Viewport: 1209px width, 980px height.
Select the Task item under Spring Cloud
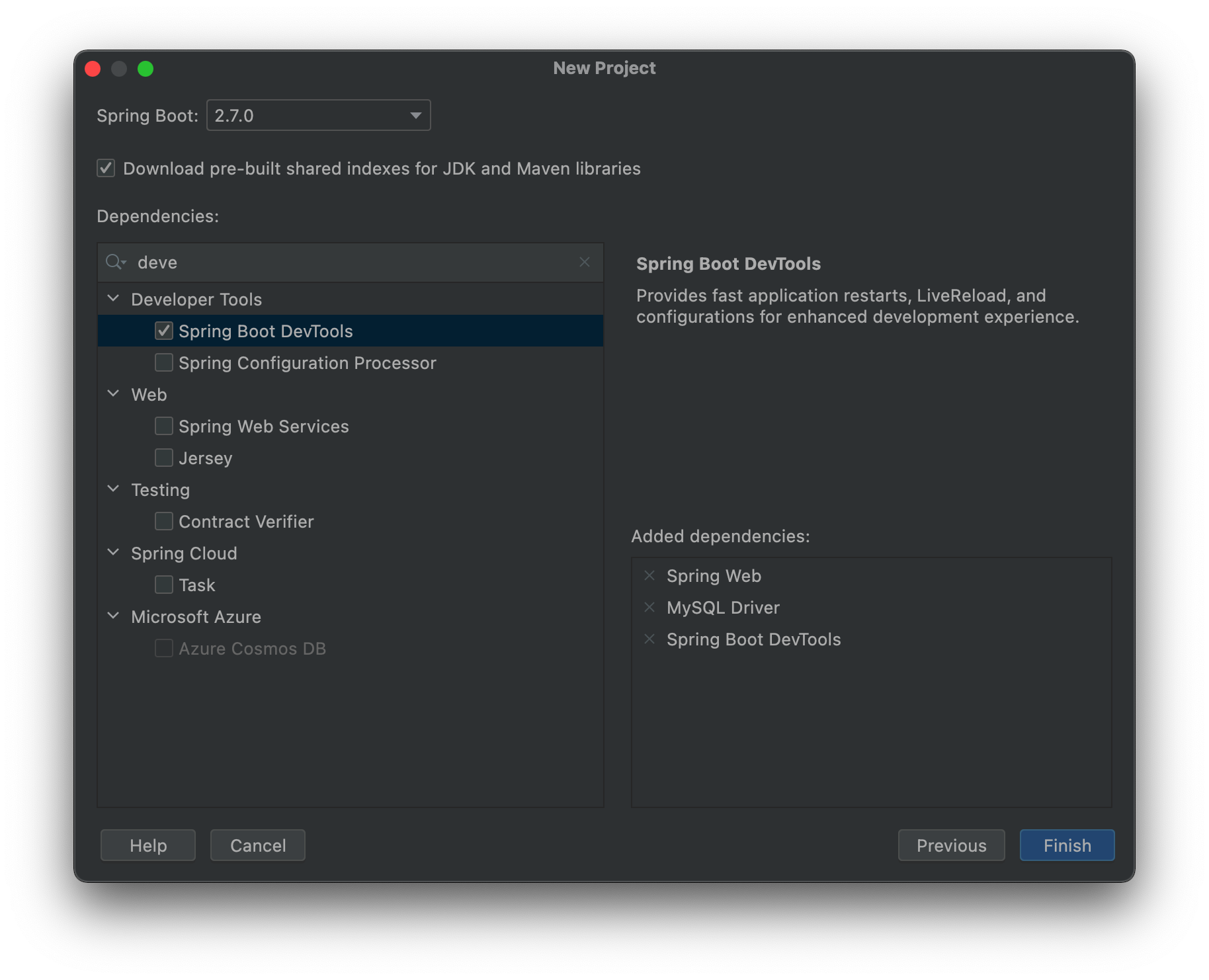point(196,585)
